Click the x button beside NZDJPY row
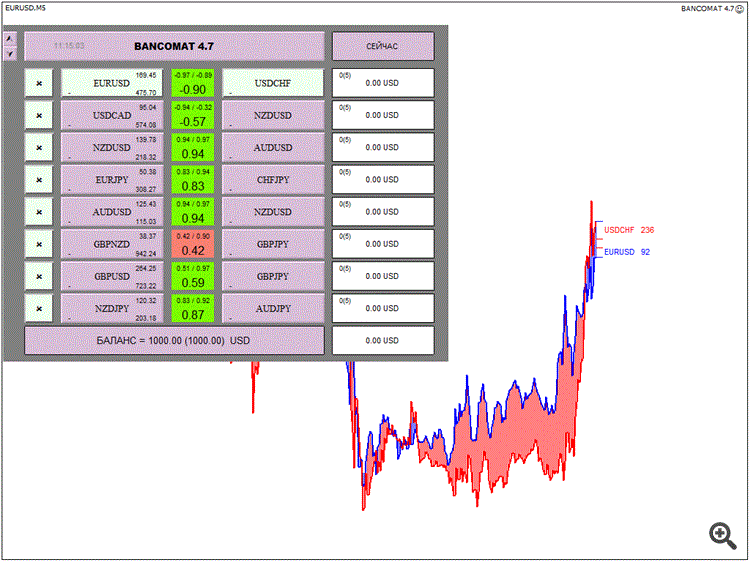 (x=39, y=309)
